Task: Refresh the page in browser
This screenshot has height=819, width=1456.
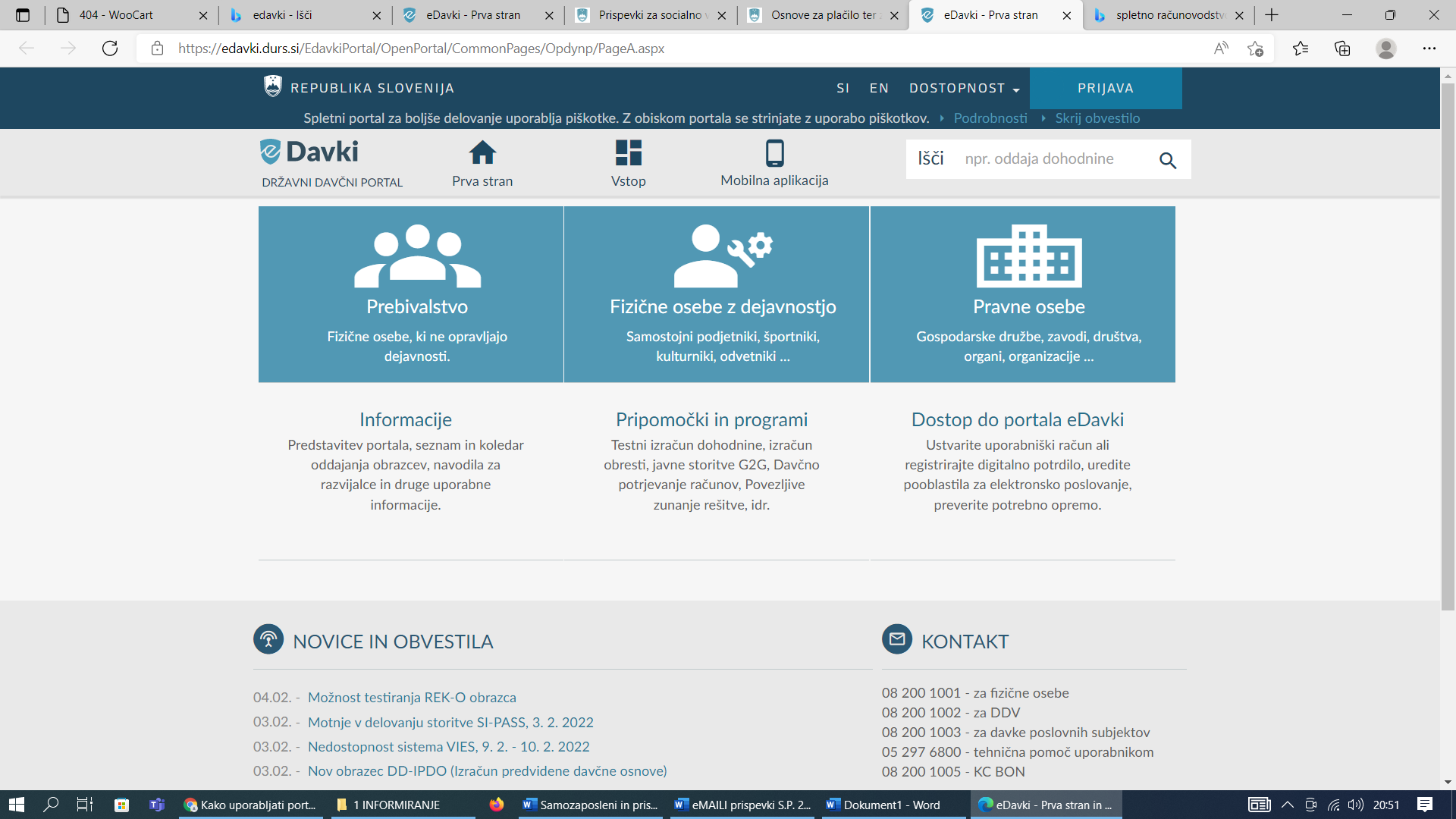Action: pyautogui.click(x=110, y=49)
